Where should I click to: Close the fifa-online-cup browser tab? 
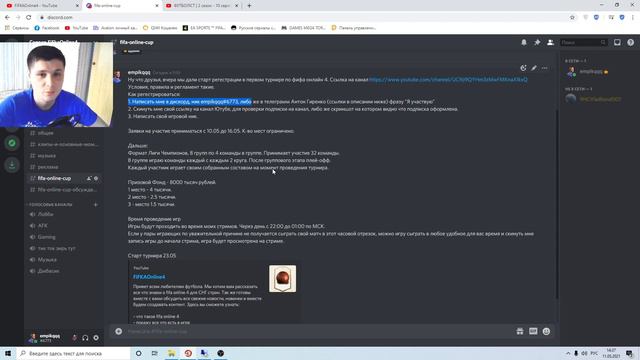157,6
